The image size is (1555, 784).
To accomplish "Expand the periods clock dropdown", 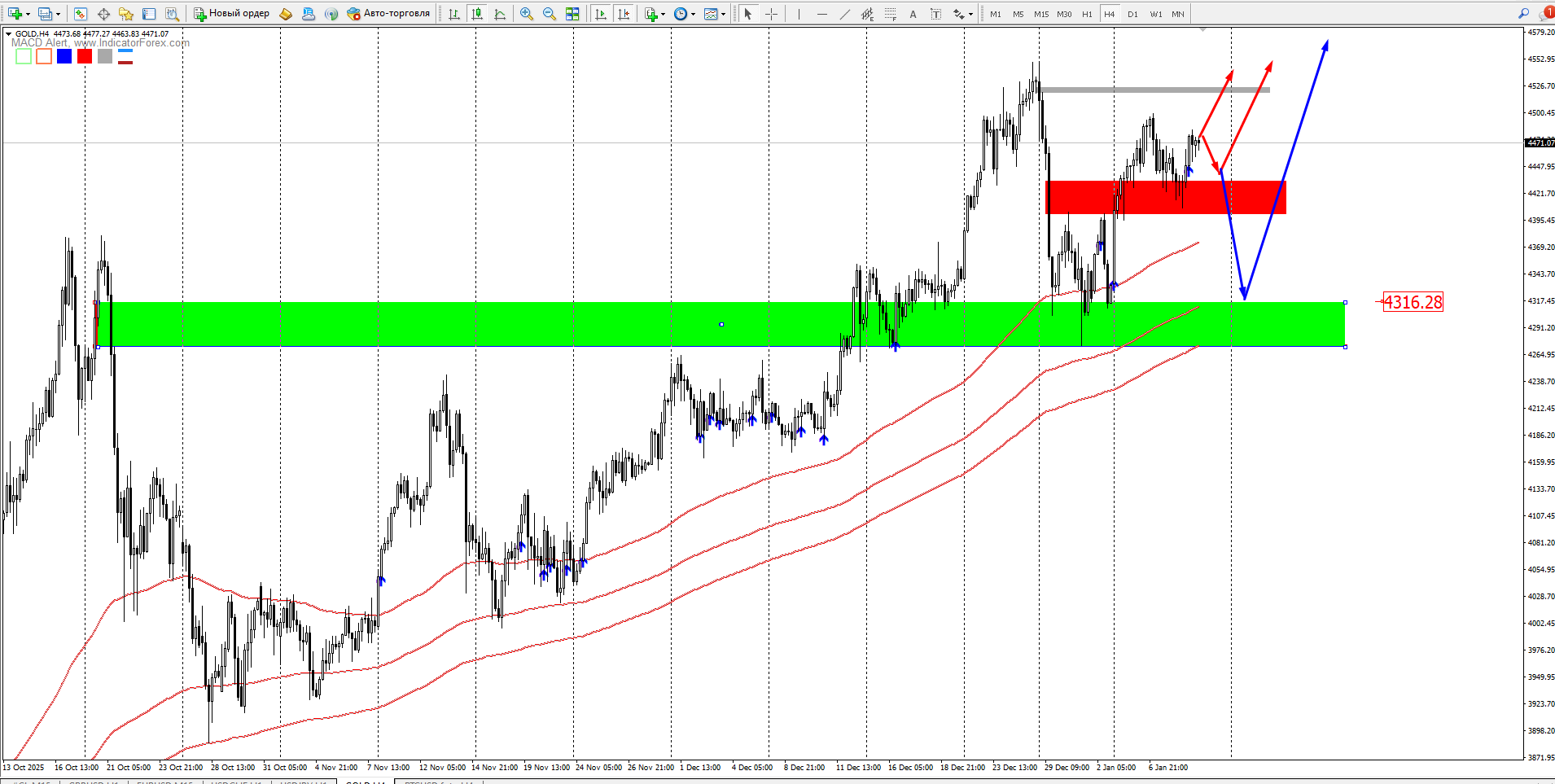I will [x=693, y=15].
